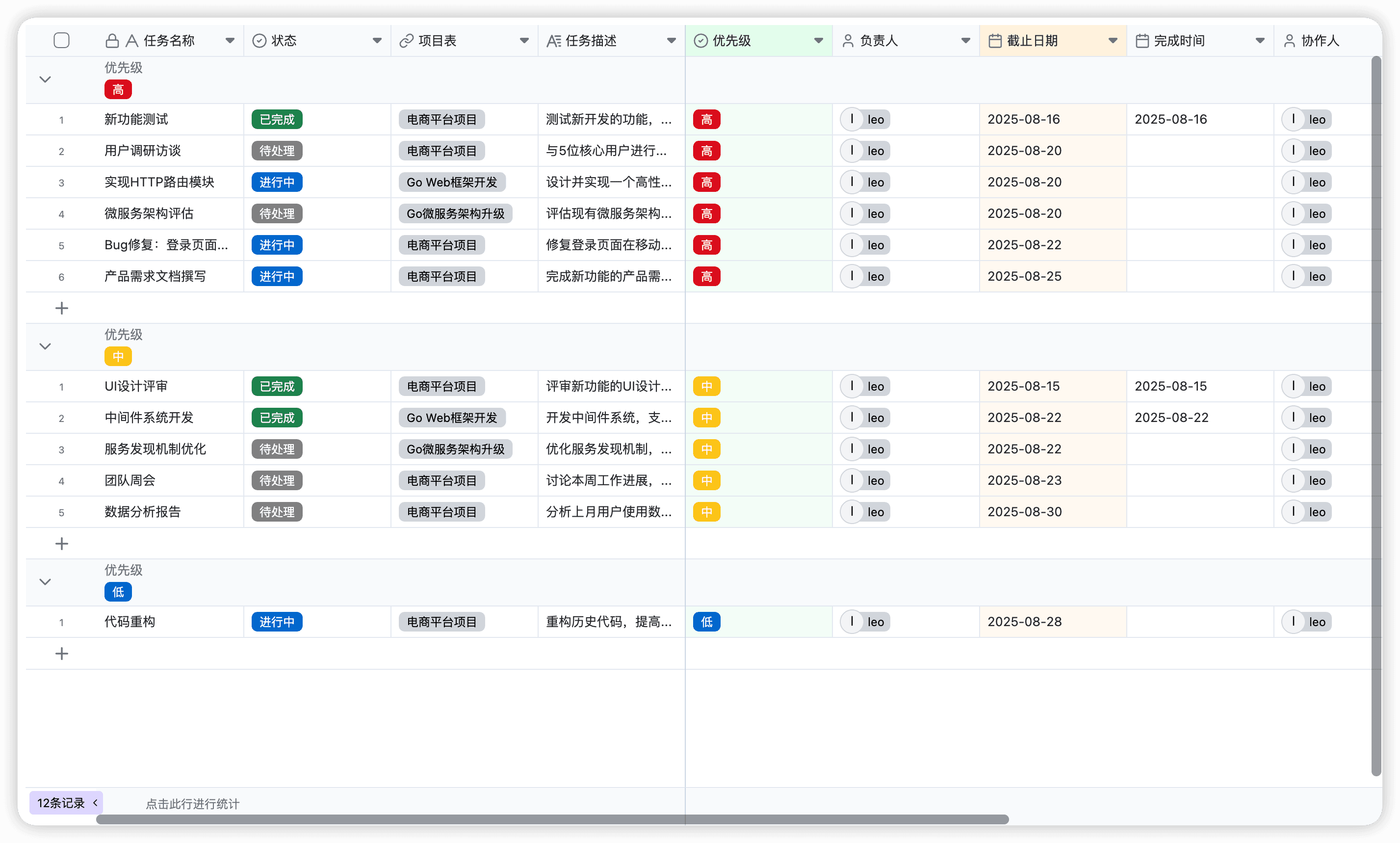
Task: Click the person icon in 负责人 header
Action: click(848, 40)
